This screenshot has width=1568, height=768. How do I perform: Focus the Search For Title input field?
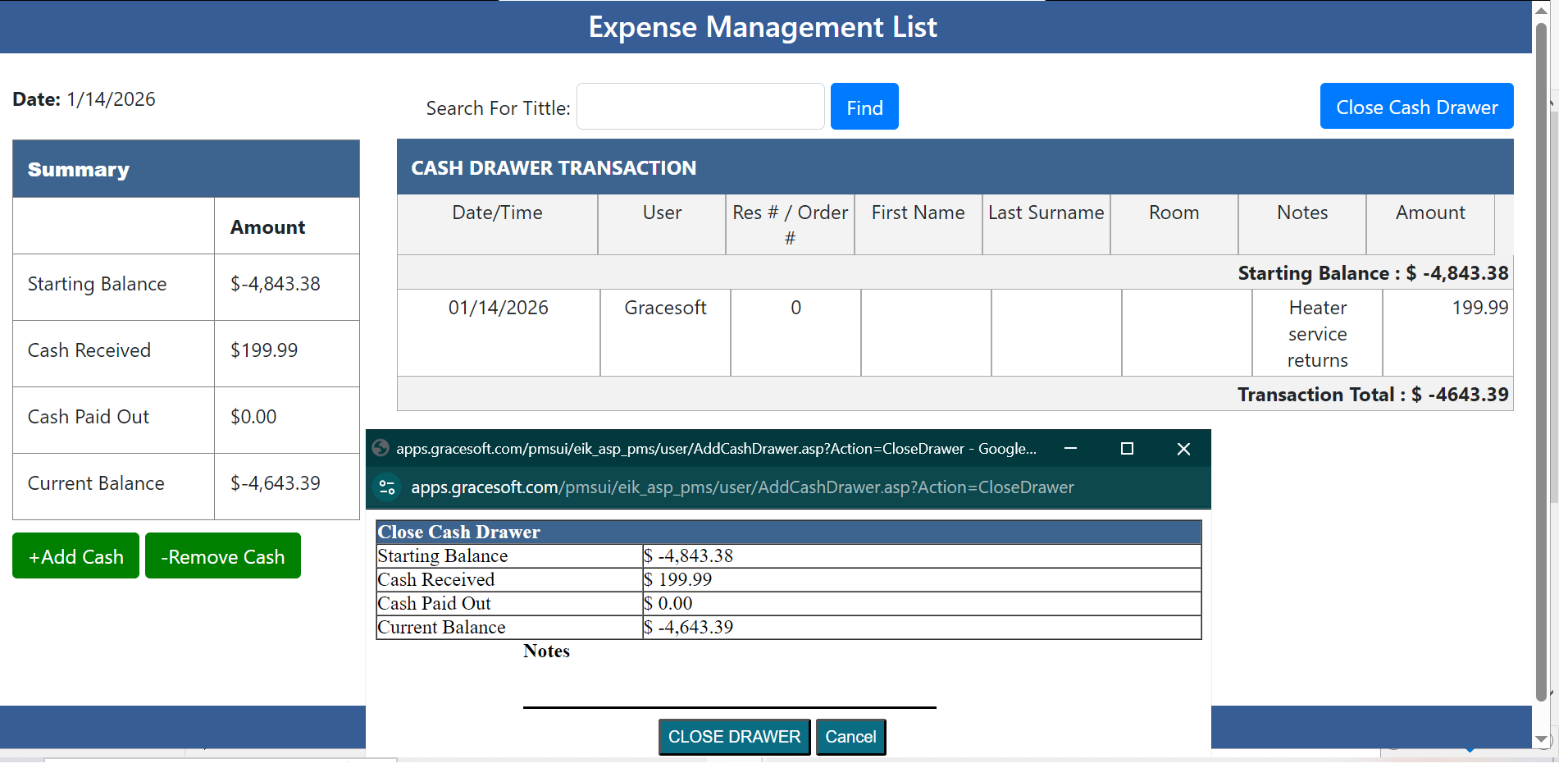[700, 107]
